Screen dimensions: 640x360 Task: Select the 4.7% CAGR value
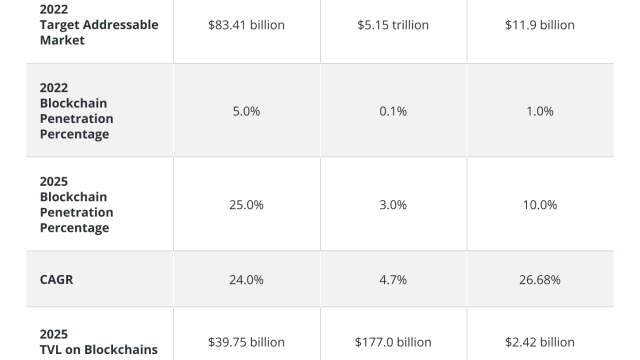(393, 280)
